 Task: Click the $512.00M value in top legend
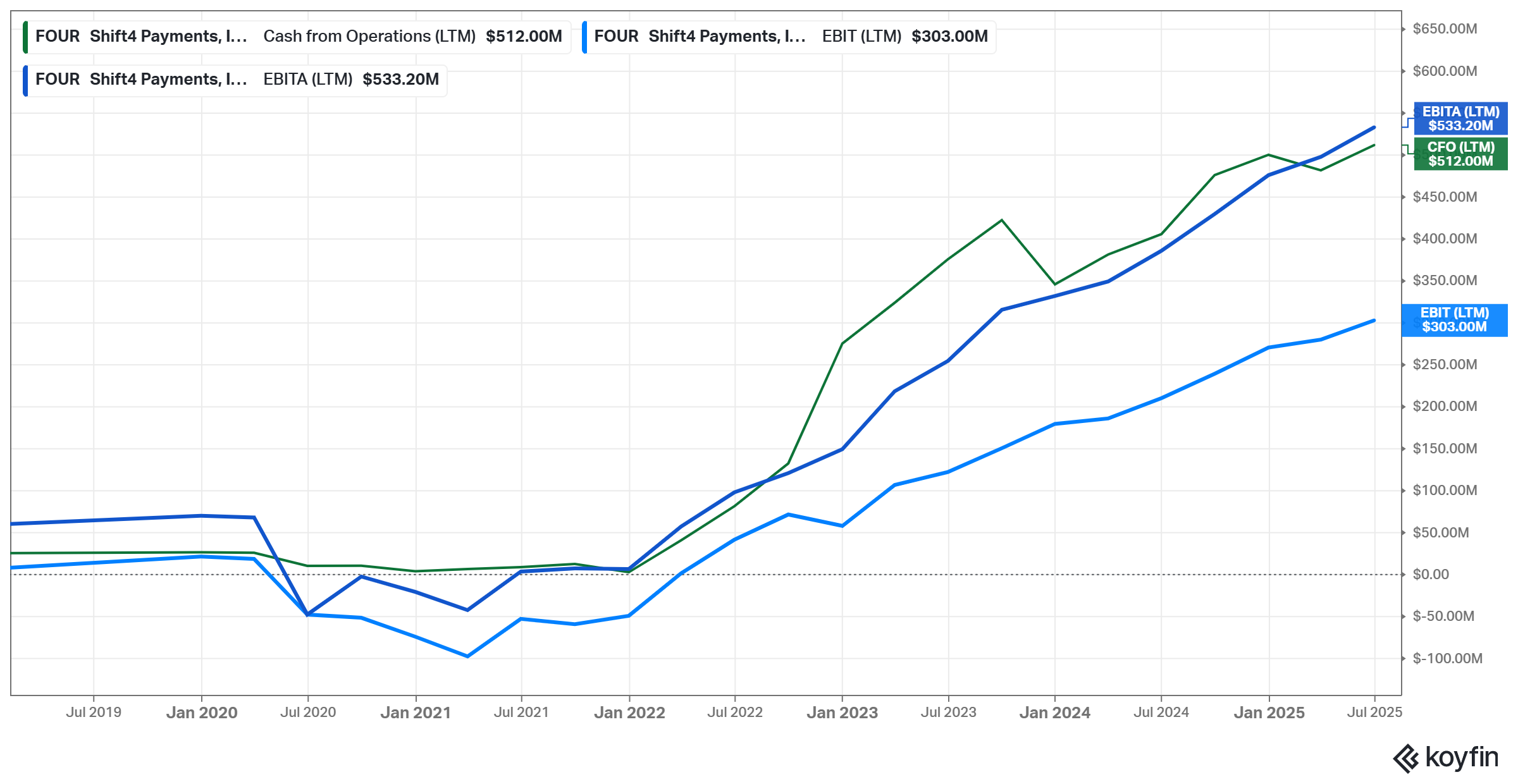[x=524, y=37]
